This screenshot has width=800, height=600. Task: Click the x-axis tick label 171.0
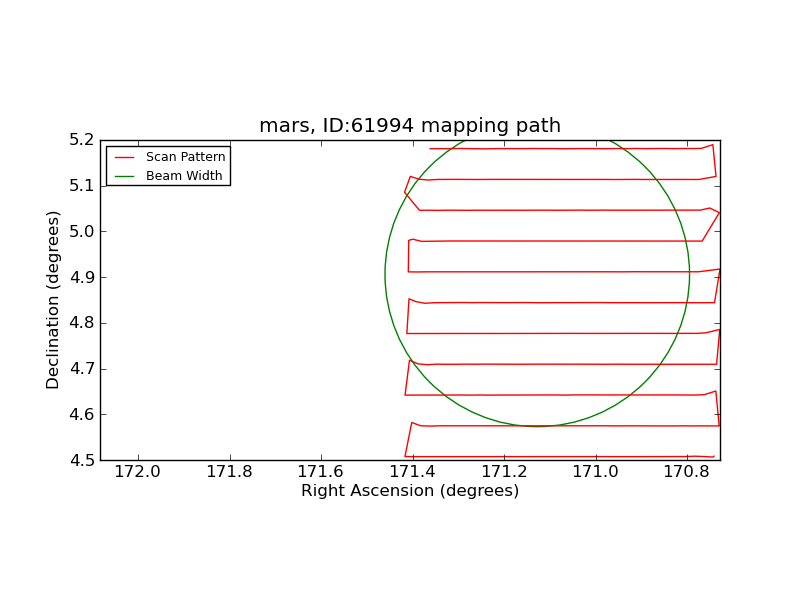click(x=595, y=471)
